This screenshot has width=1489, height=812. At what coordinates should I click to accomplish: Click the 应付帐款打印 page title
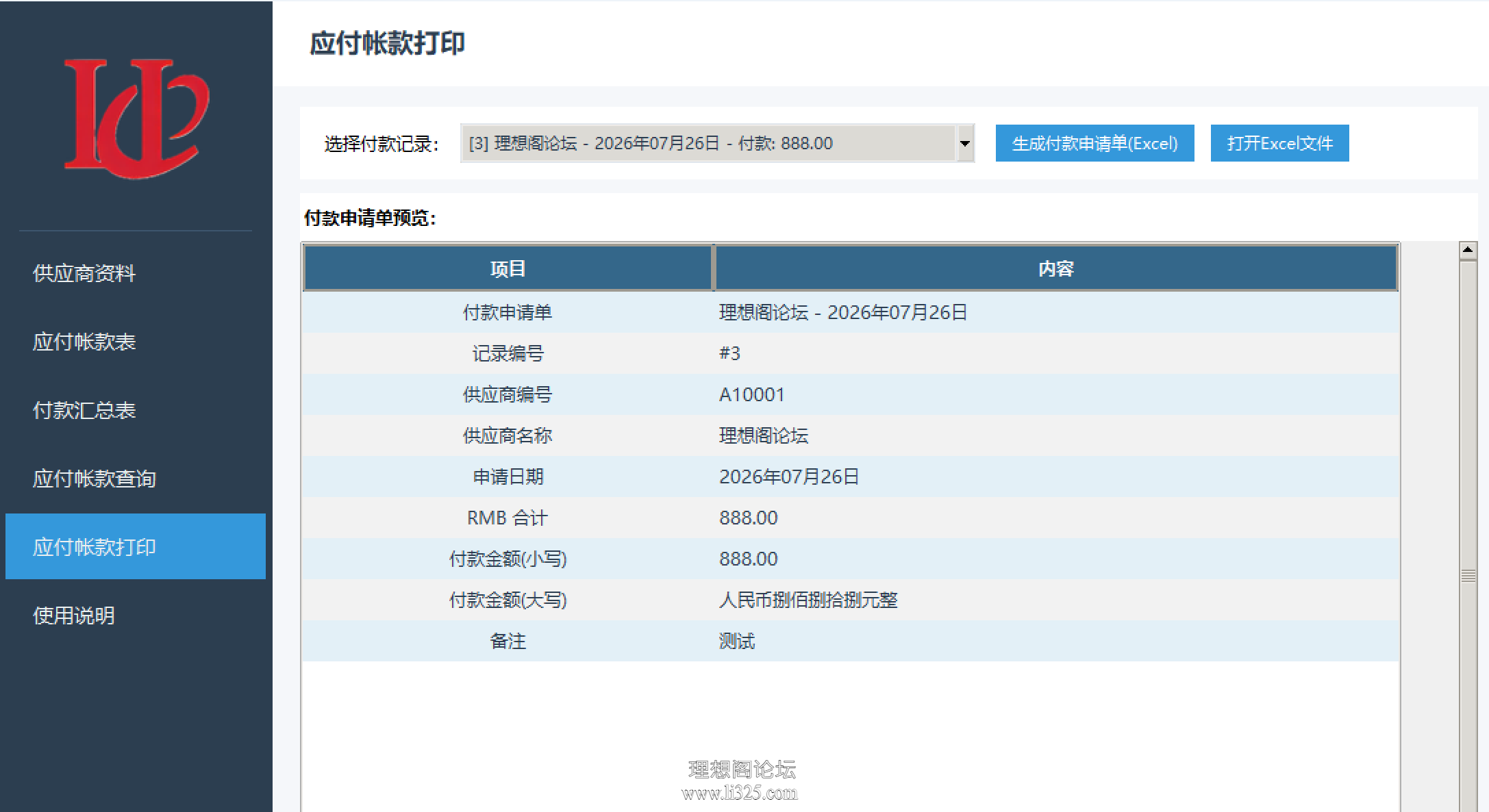click(387, 43)
